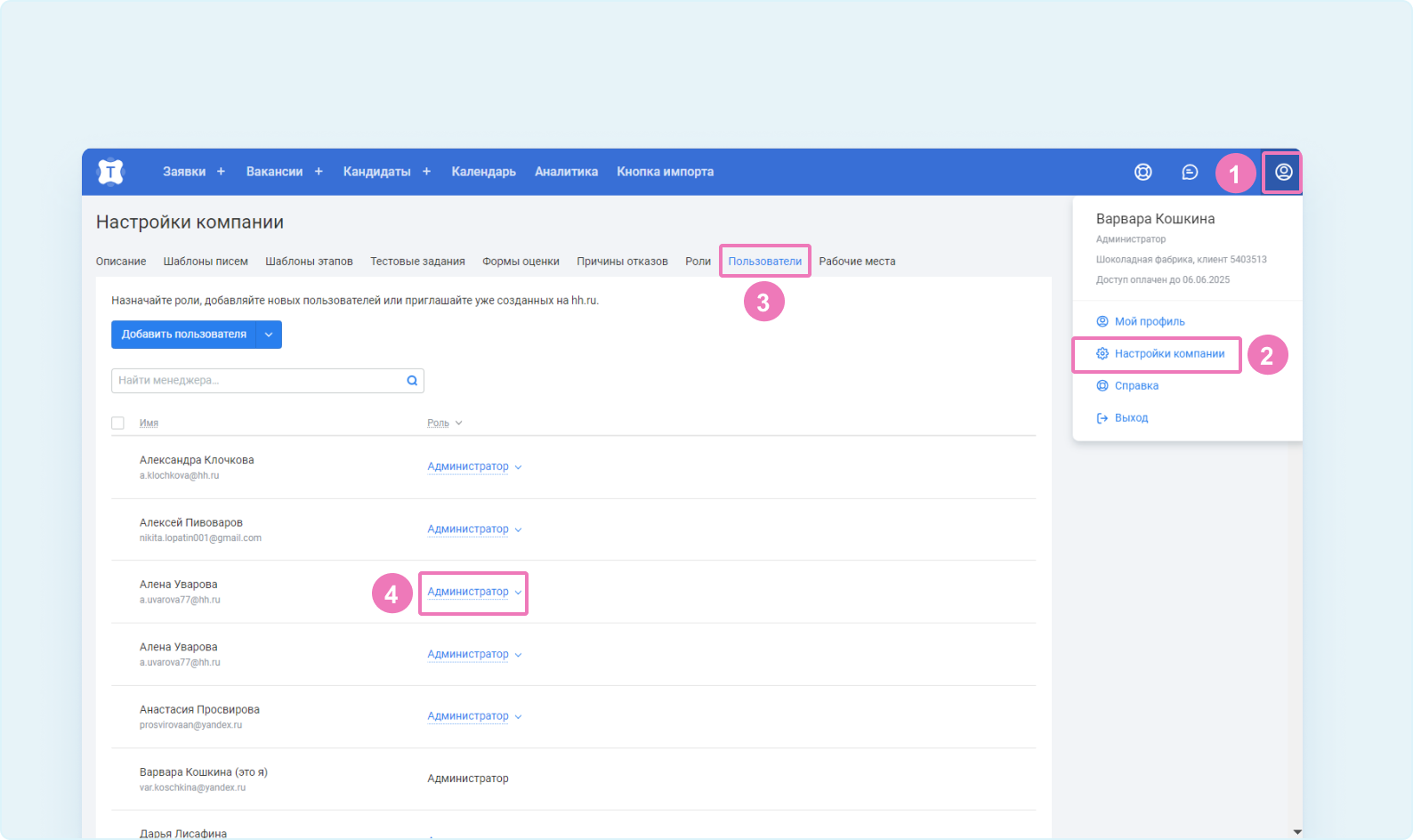The image size is (1413, 840).
Task: Click Доступ оплачен до 06.06.2025 text
Action: coord(1163,279)
